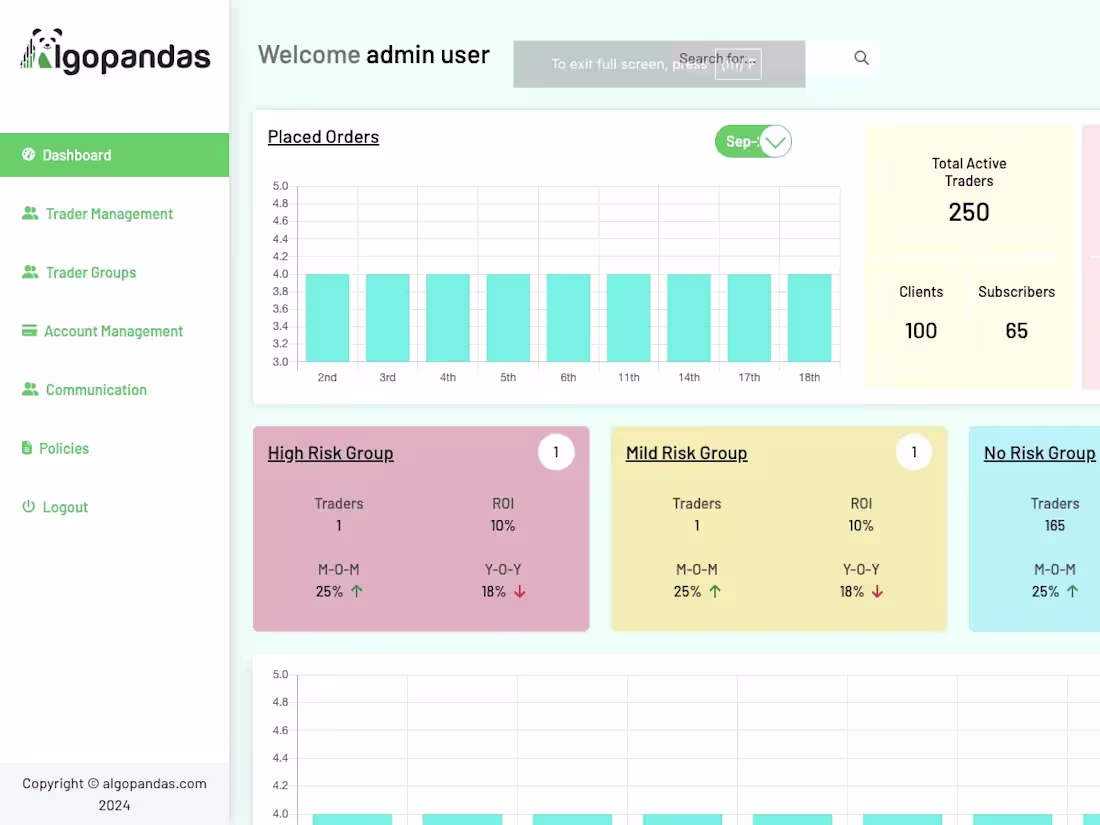1100x825 pixels.
Task: Click the 11th bar in Placed Orders chart
Action: (x=629, y=318)
